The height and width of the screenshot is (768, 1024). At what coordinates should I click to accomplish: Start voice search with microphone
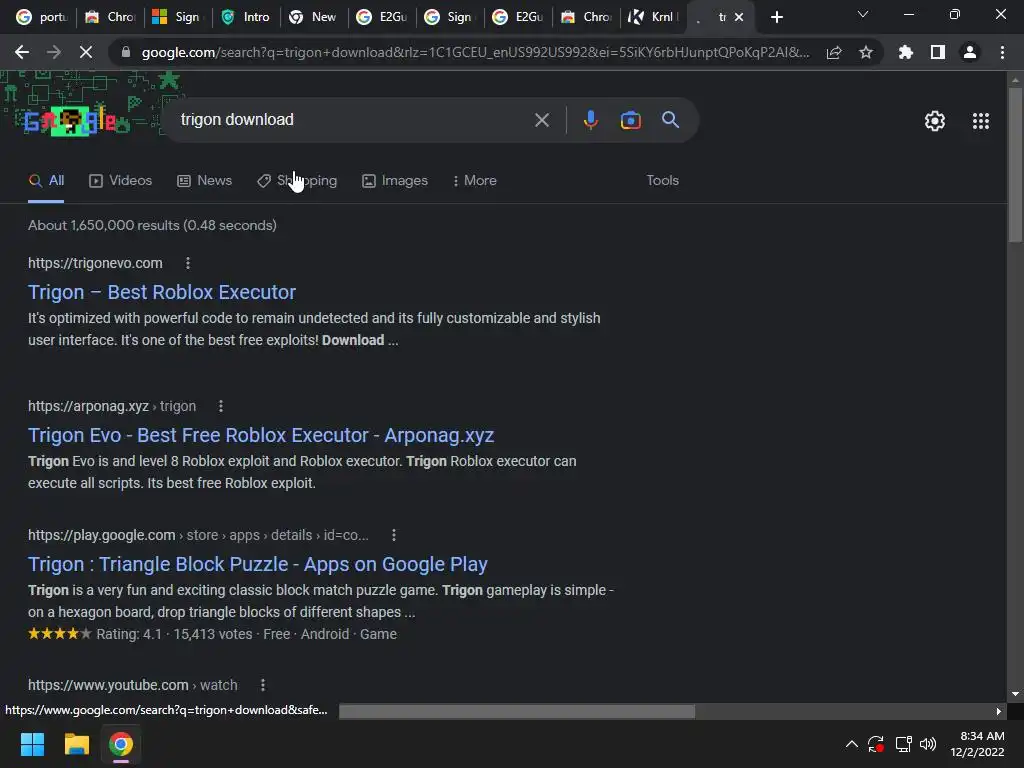pyautogui.click(x=590, y=120)
